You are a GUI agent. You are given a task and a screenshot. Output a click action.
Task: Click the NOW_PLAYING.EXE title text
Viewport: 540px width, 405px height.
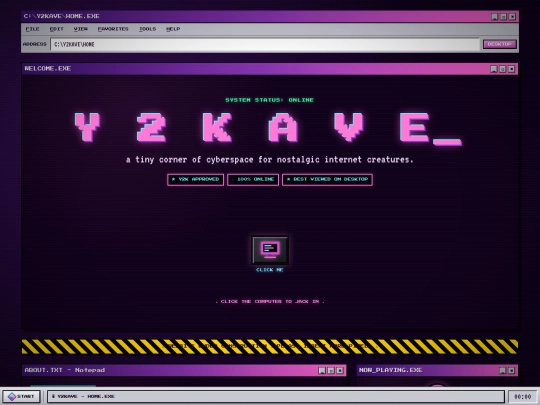[x=391, y=370]
